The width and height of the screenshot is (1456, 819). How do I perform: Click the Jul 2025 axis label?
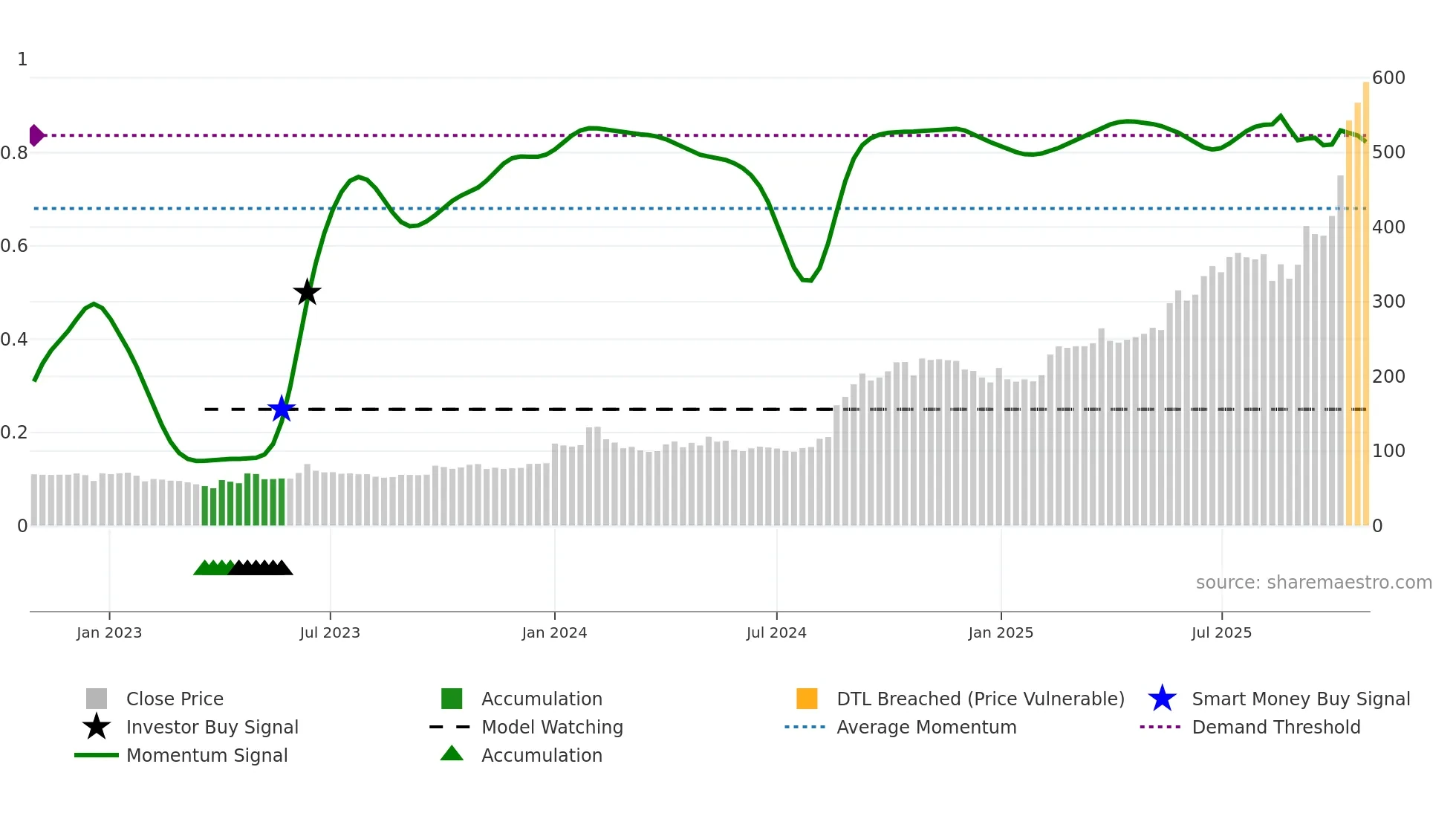pos(1221,632)
